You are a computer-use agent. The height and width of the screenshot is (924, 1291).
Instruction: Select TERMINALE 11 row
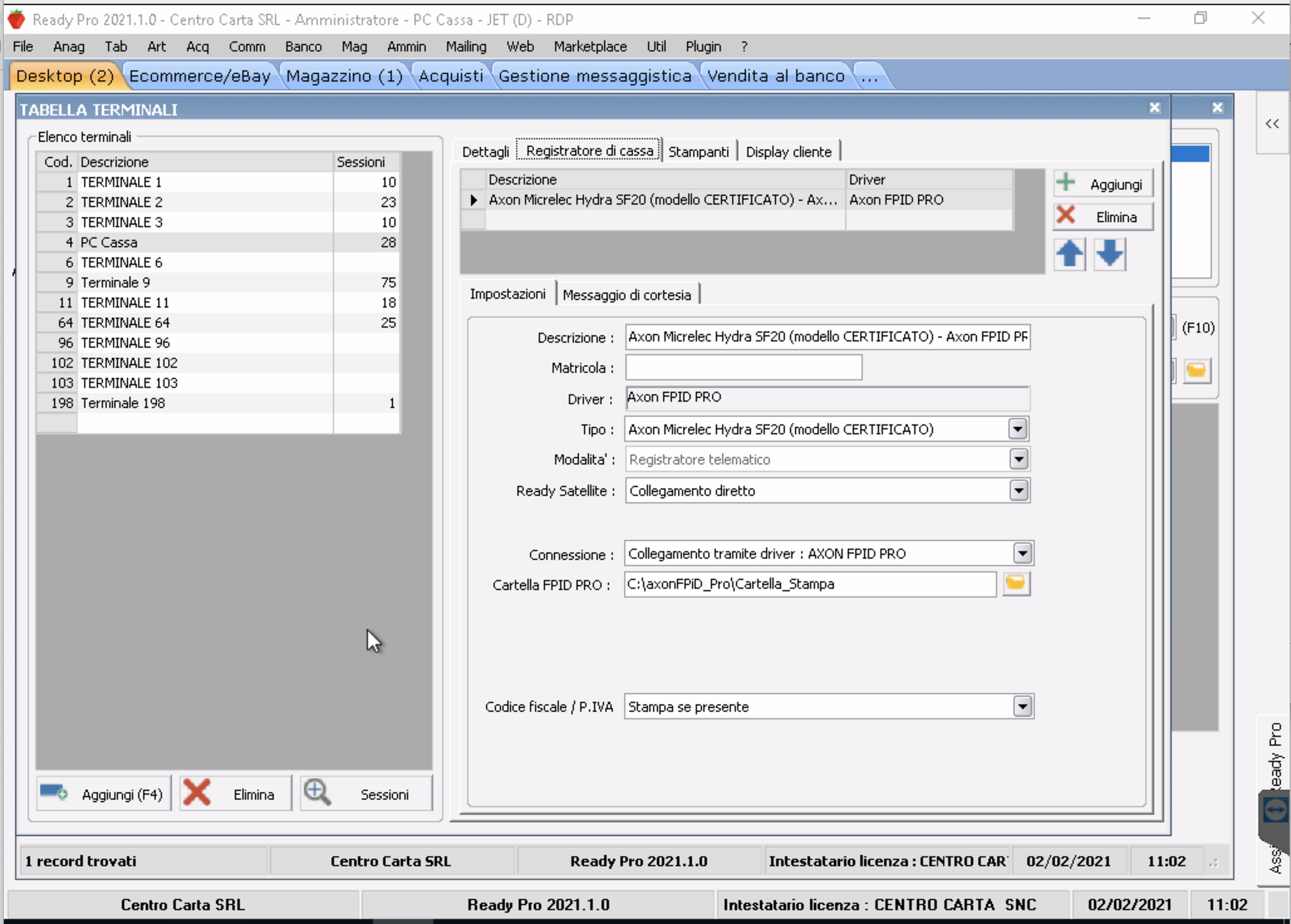pyautogui.click(x=218, y=303)
